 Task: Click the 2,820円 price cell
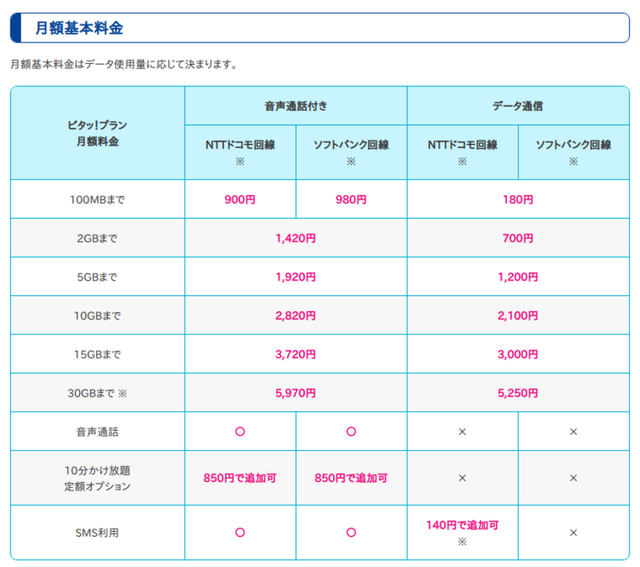pyautogui.click(x=296, y=316)
